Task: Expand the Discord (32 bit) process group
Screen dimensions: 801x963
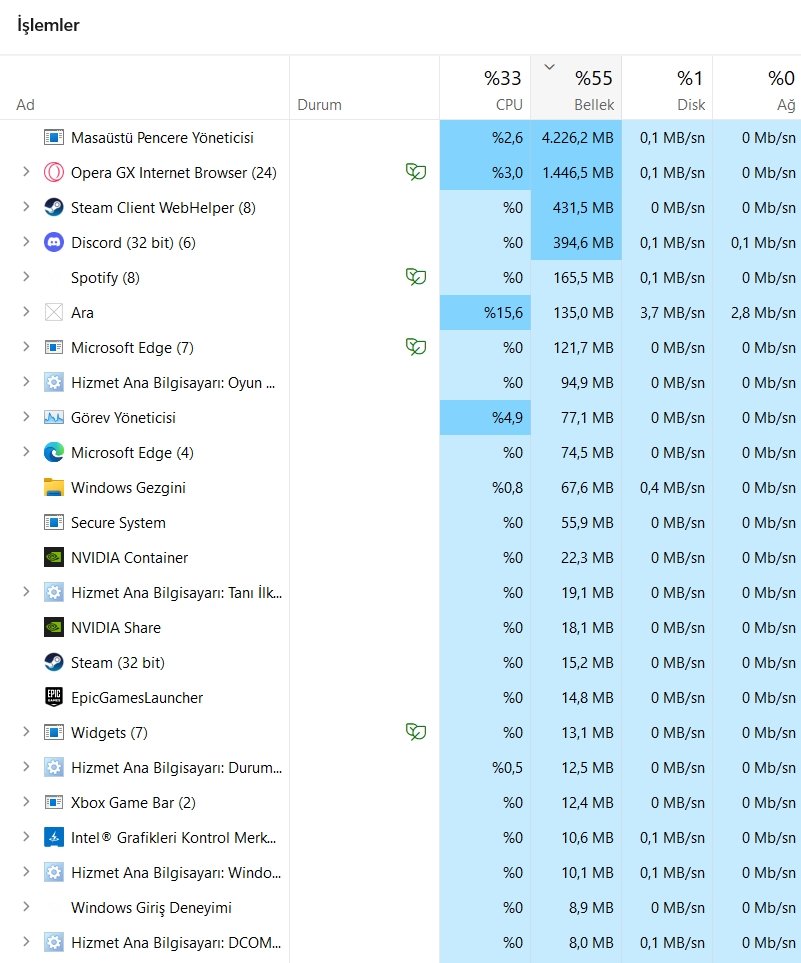Action: point(26,243)
